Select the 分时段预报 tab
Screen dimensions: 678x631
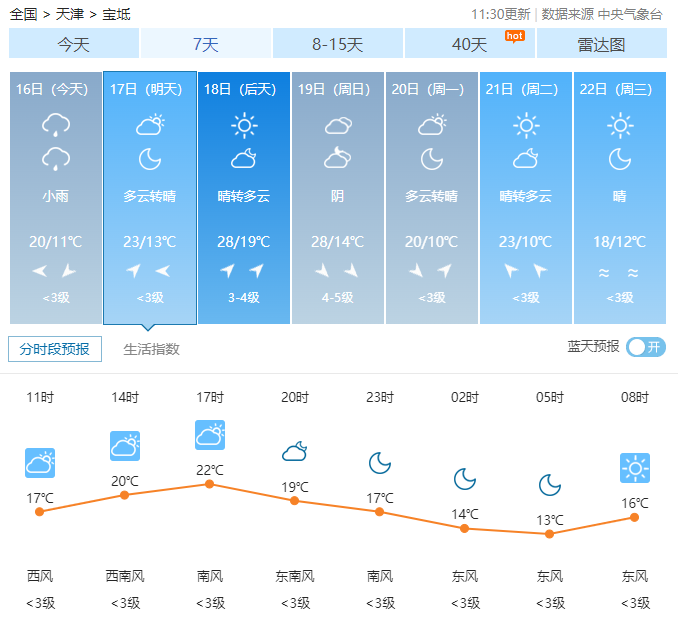tap(55, 349)
